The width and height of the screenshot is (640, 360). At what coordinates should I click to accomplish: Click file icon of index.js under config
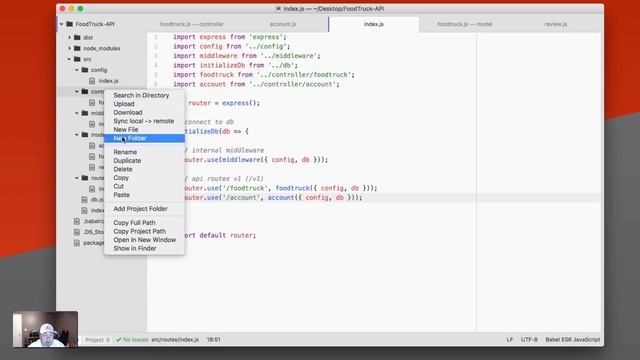(x=92, y=81)
